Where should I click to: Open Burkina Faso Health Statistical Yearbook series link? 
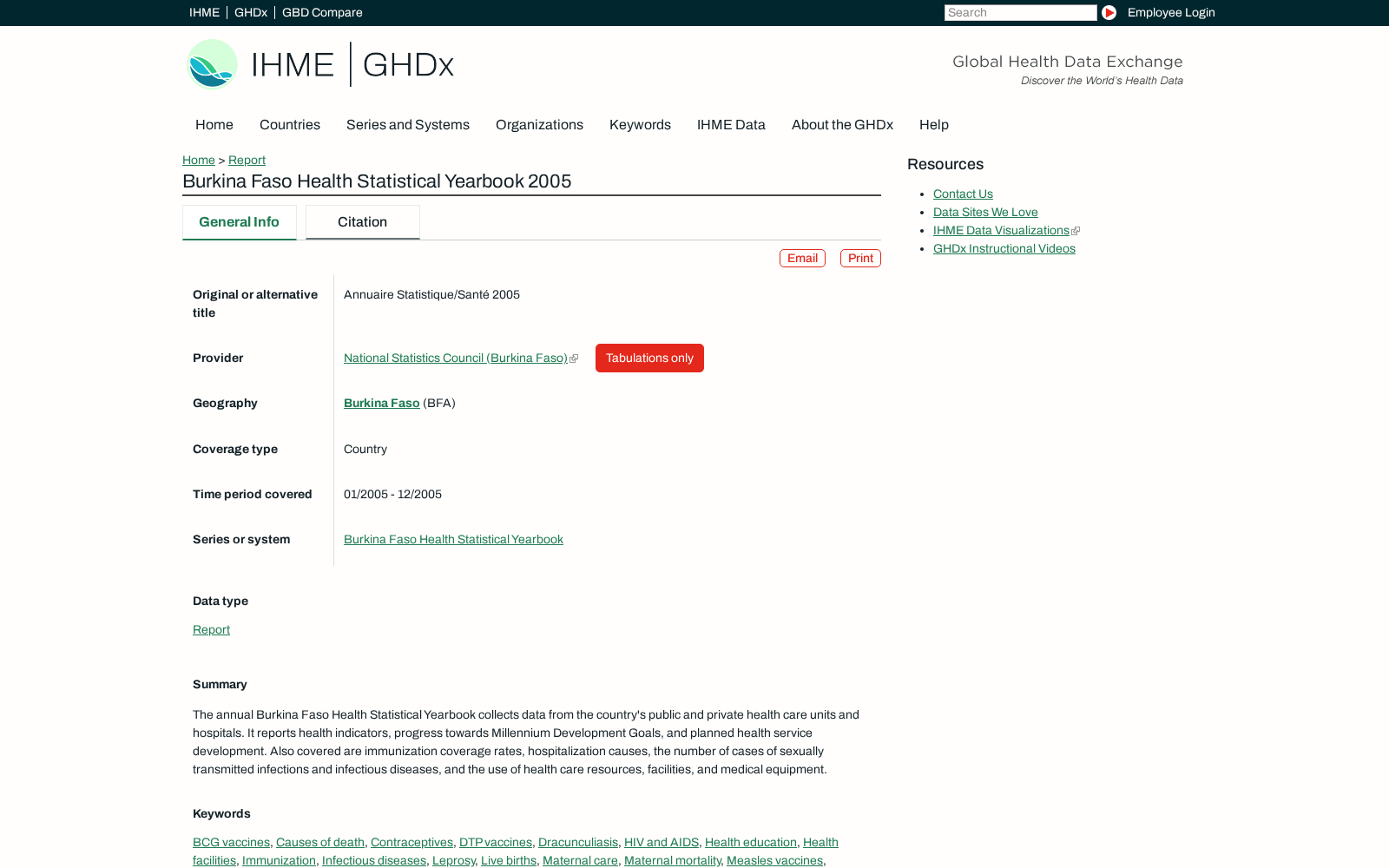[x=453, y=539]
